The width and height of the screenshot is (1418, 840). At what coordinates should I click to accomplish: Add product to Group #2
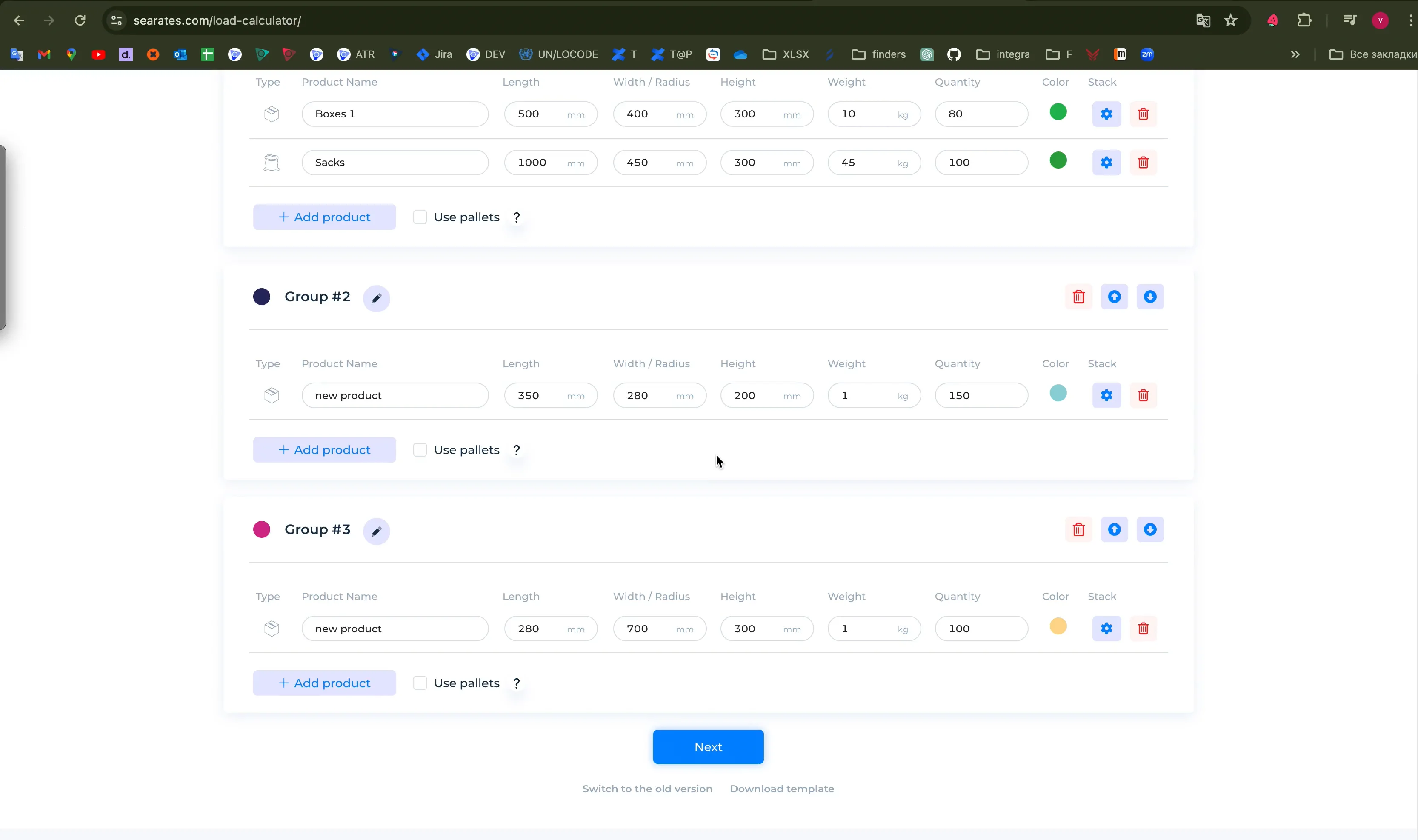click(x=324, y=450)
